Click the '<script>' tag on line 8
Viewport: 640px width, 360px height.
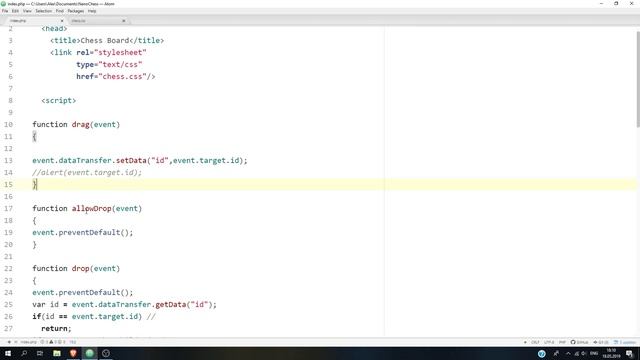click(x=59, y=100)
